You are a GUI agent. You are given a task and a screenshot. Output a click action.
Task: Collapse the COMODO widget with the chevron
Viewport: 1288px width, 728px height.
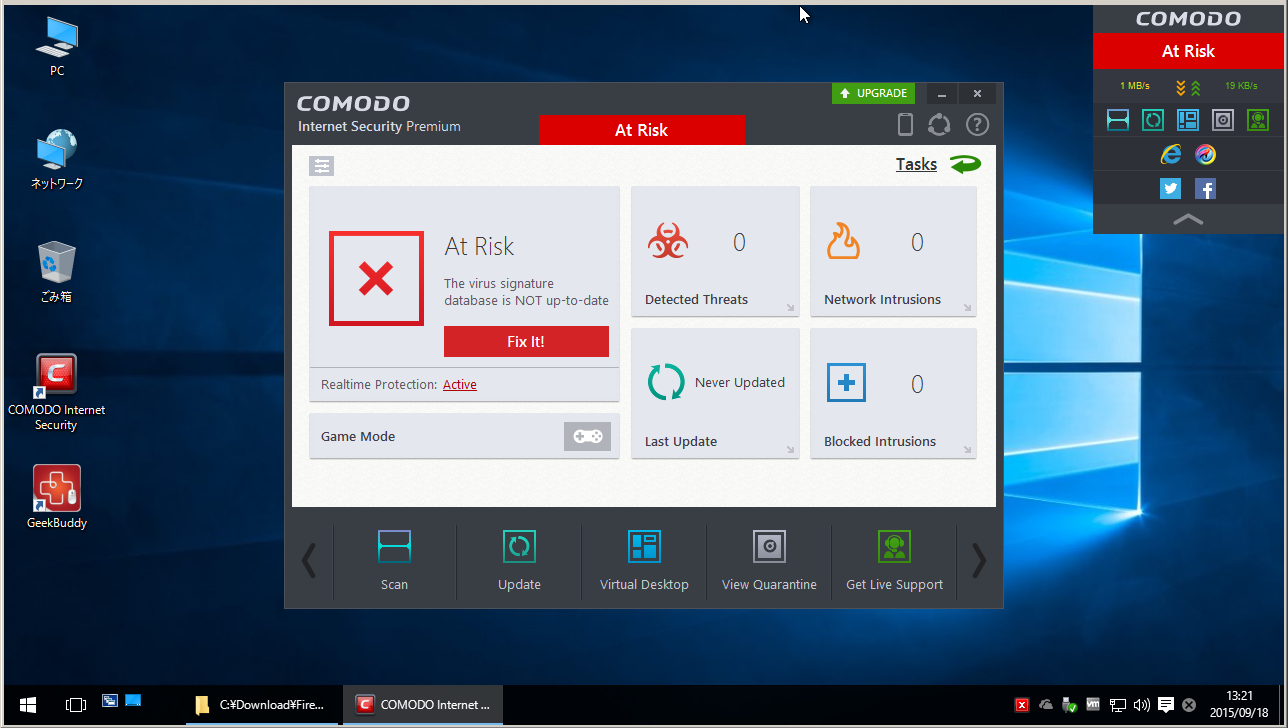(1188, 219)
